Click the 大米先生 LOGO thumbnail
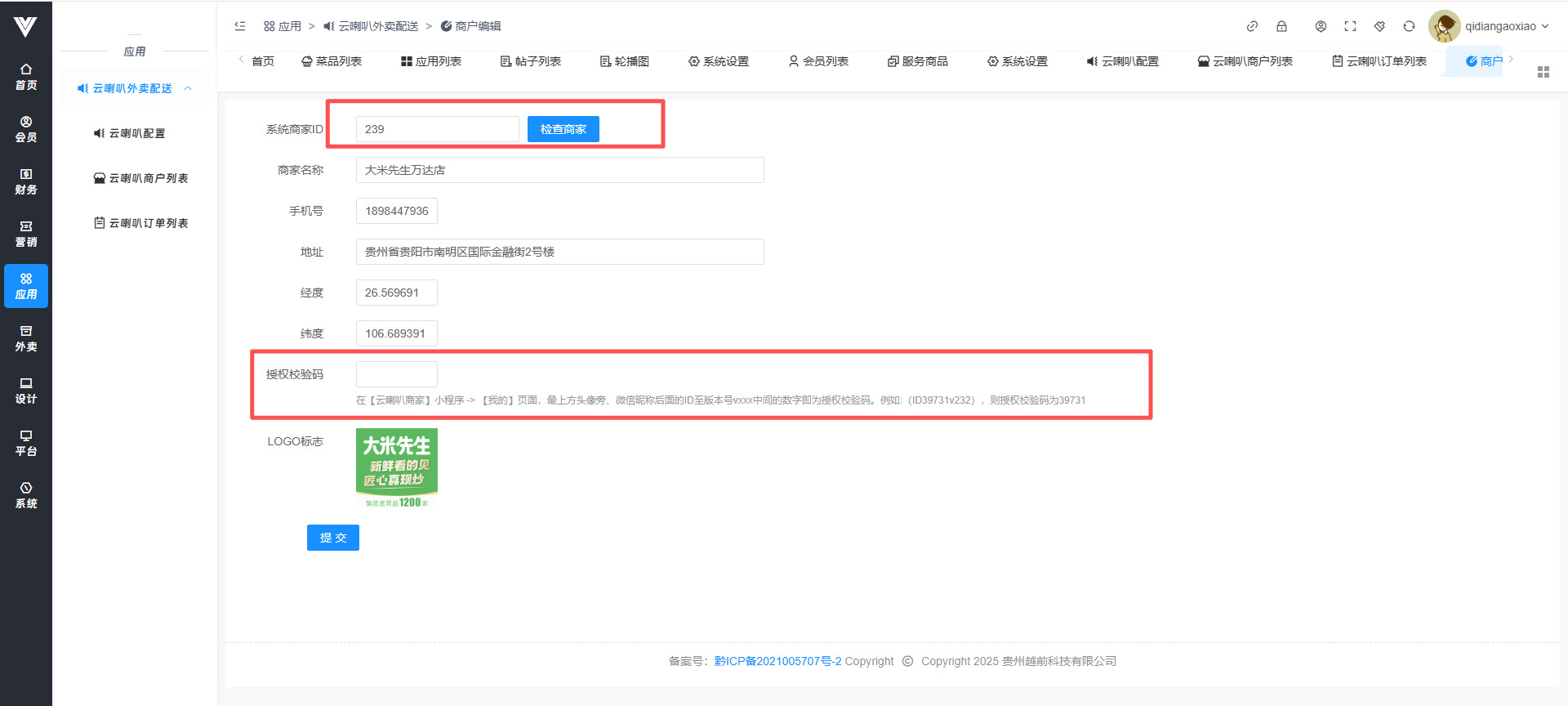The height and width of the screenshot is (706, 1568). point(397,467)
